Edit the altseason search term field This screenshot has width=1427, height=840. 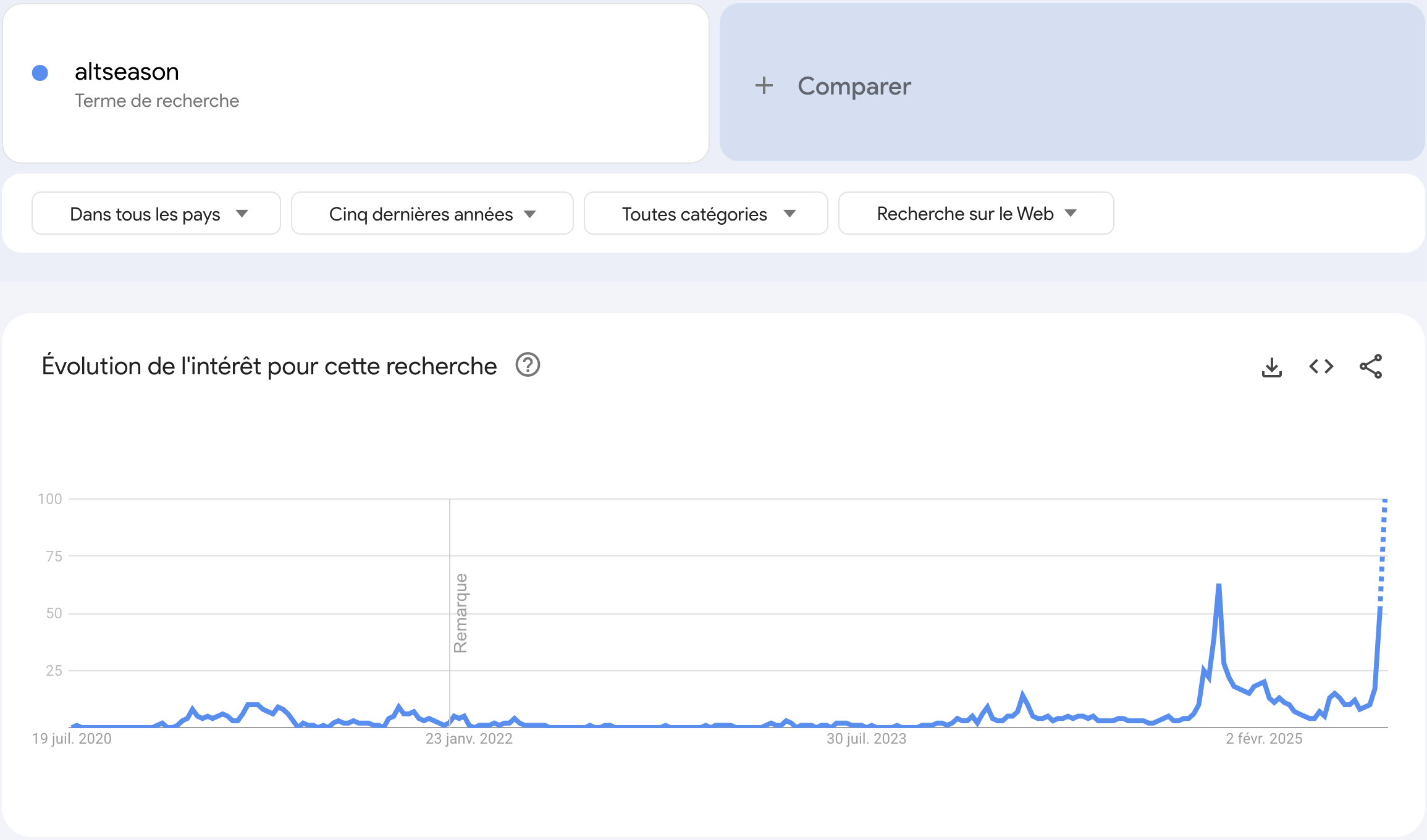click(x=127, y=72)
